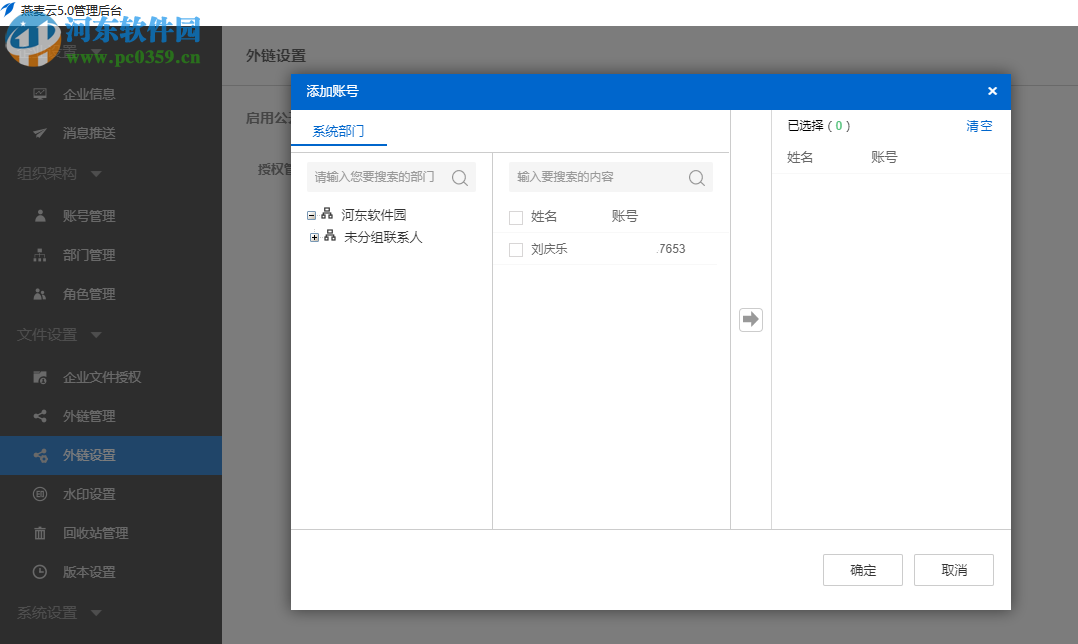Collapse the 河东软件园 tree node
1078x644 pixels.
click(x=312, y=214)
